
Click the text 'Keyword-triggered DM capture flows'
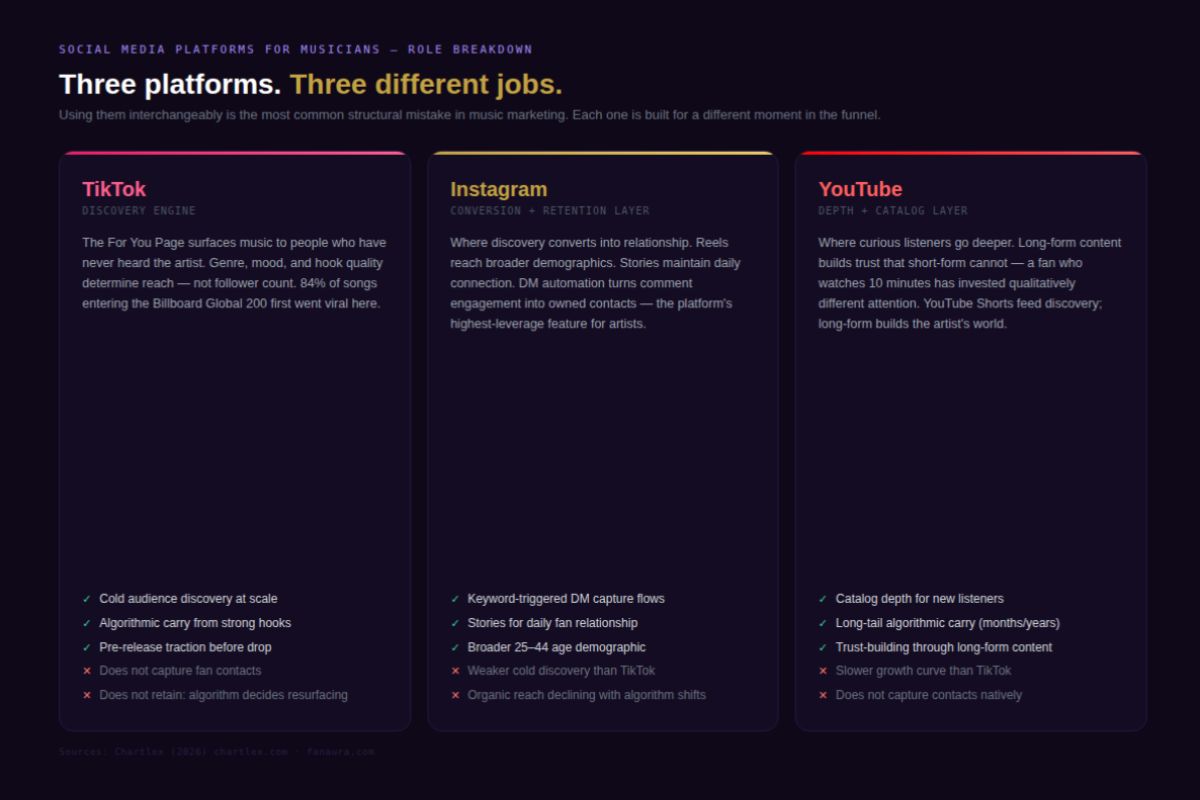[566, 599]
